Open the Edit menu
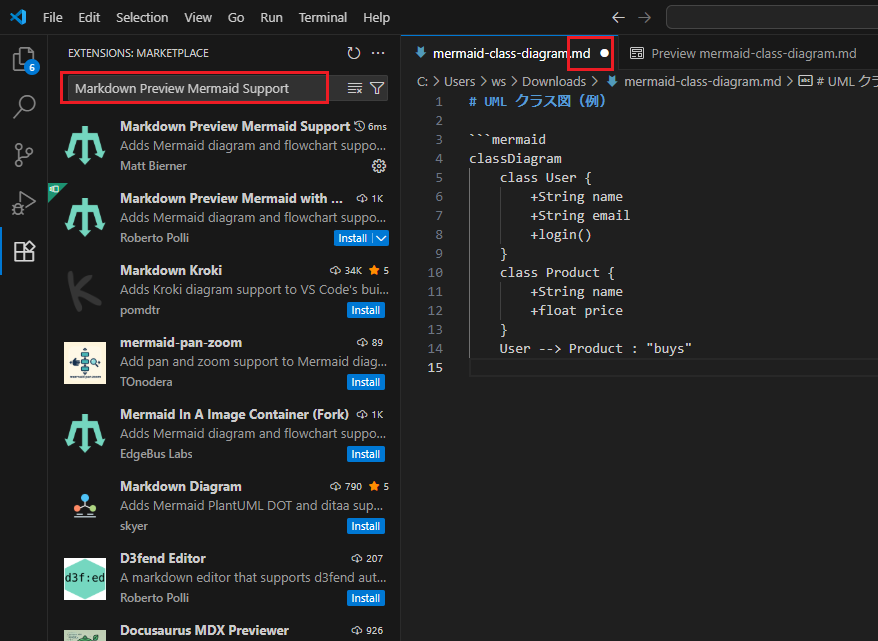 tap(89, 17)
